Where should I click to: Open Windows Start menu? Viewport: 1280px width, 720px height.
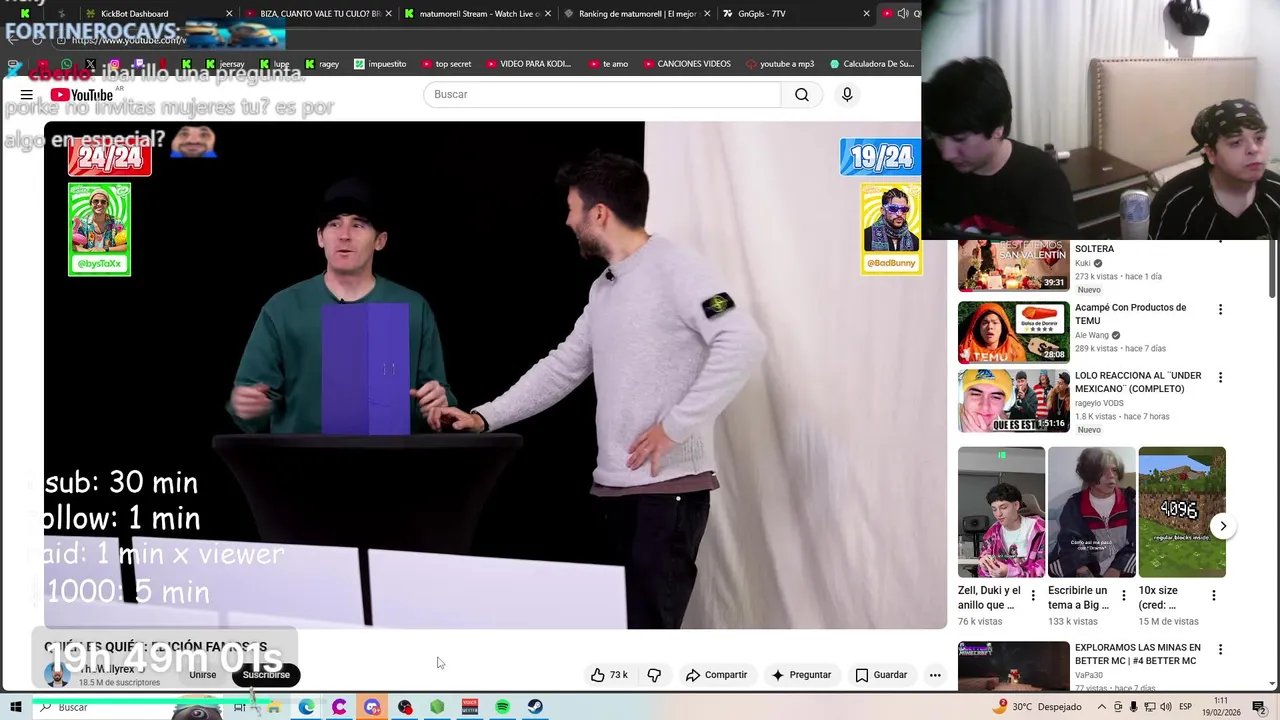coord(15,707)
